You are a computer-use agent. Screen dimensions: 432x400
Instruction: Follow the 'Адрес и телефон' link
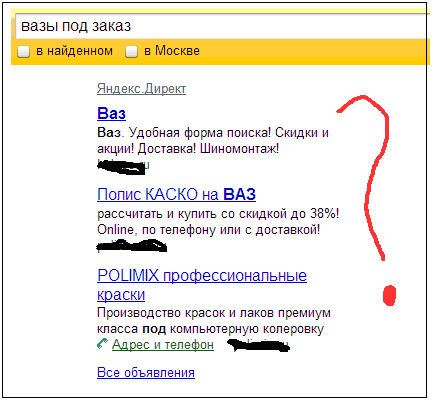pyautogui.click(x=163, y=344)
